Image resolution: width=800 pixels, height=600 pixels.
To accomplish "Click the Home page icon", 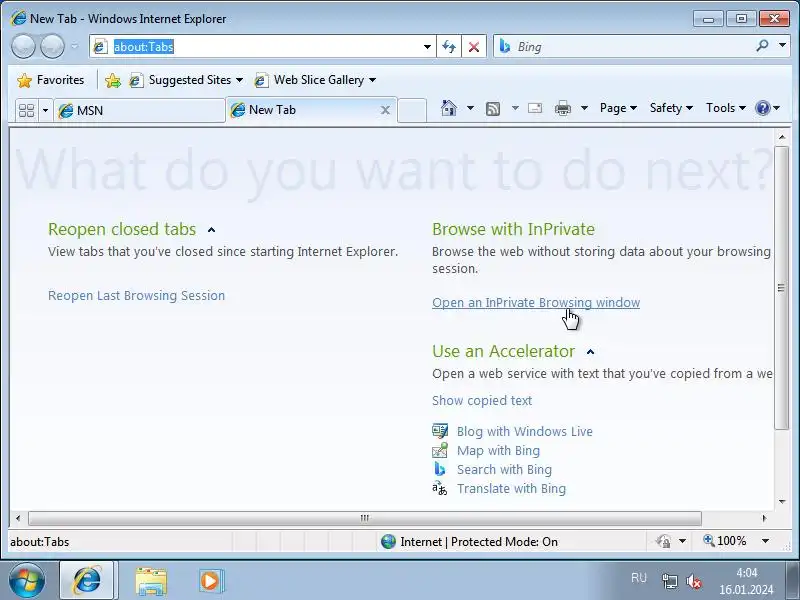I will tap(448, 108).
